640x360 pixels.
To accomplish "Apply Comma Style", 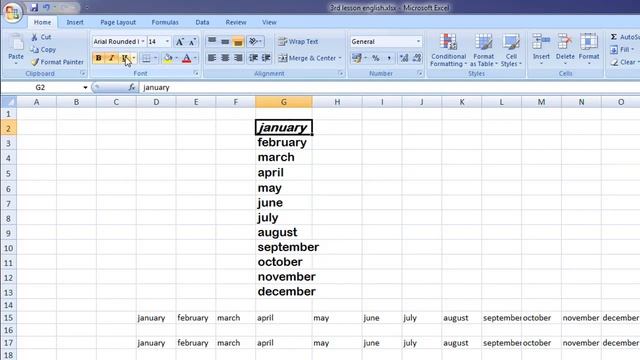I will click(x=389, y=58).
